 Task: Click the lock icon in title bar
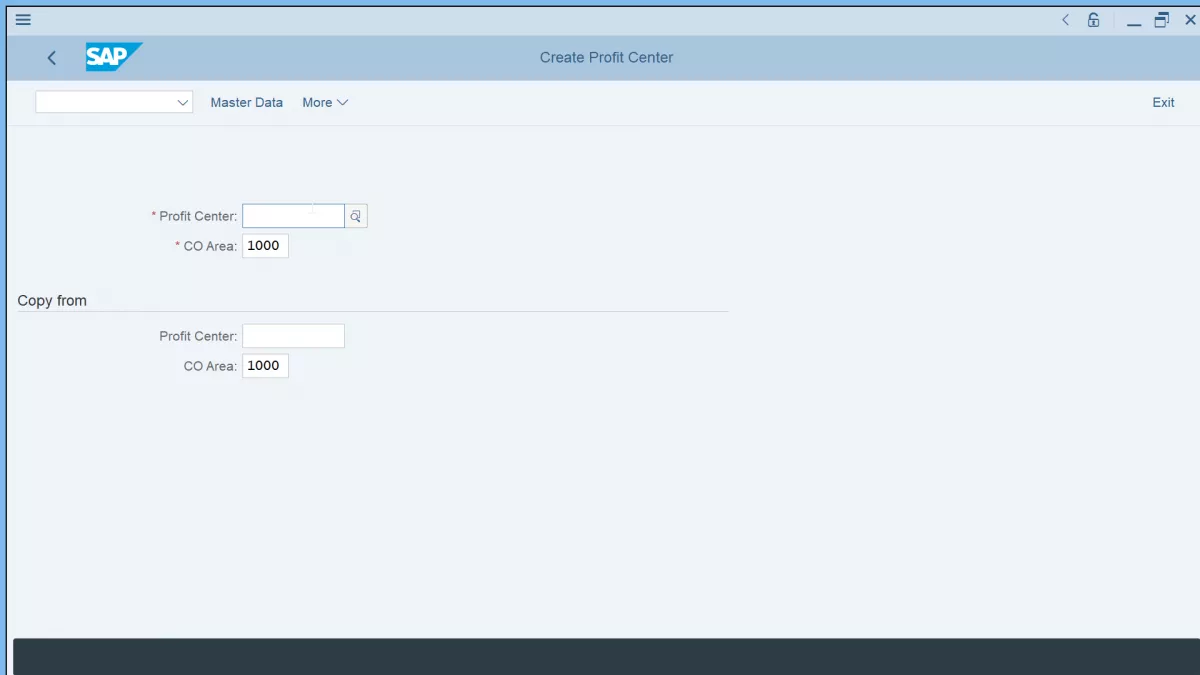[x=1094, y=19]
